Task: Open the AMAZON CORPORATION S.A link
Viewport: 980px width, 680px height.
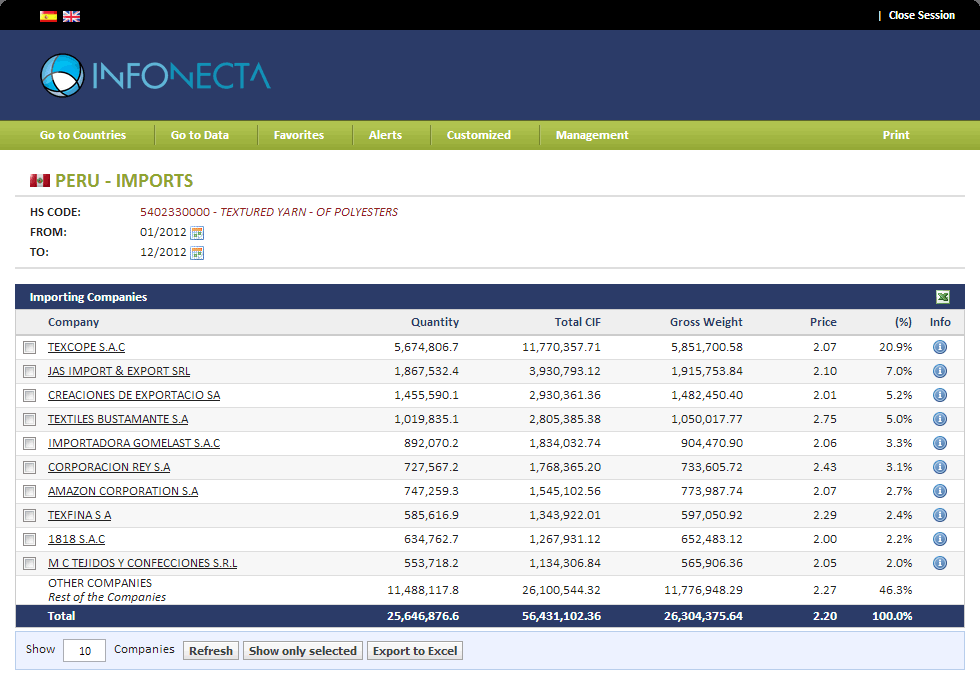Action: click(123, 491)
